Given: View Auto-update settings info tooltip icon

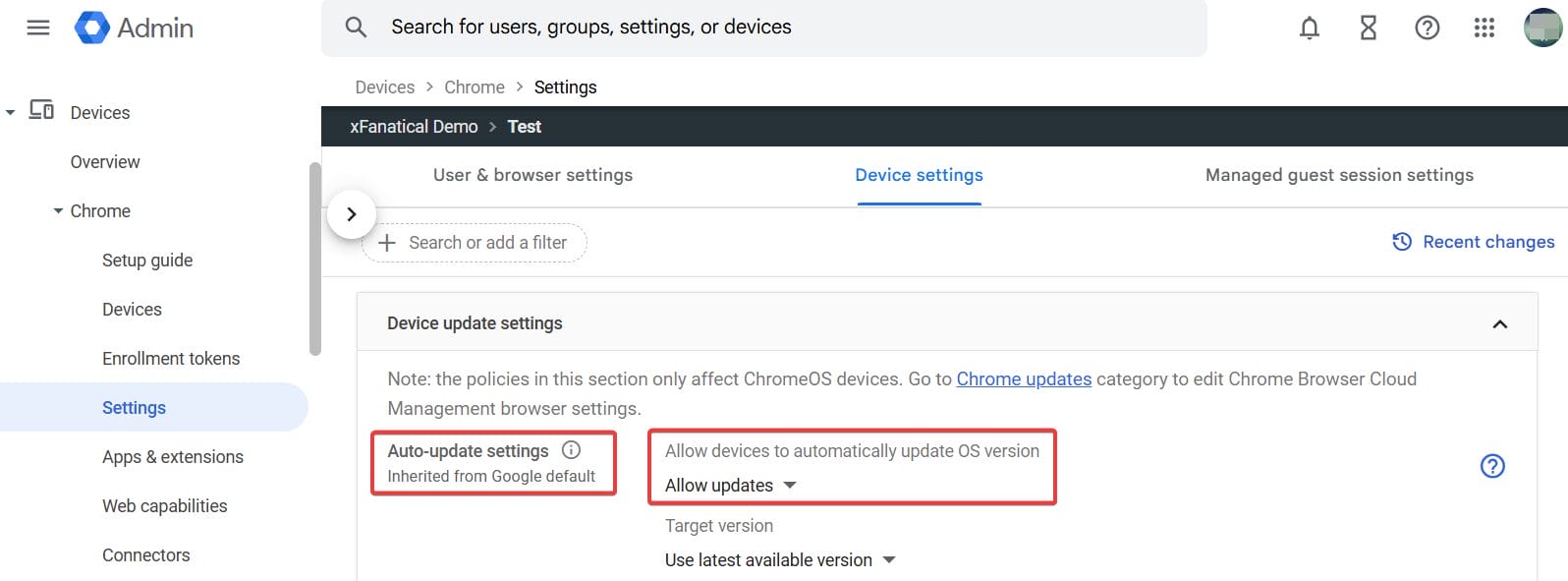Looking at the screenshot, I should coord(571,450).
